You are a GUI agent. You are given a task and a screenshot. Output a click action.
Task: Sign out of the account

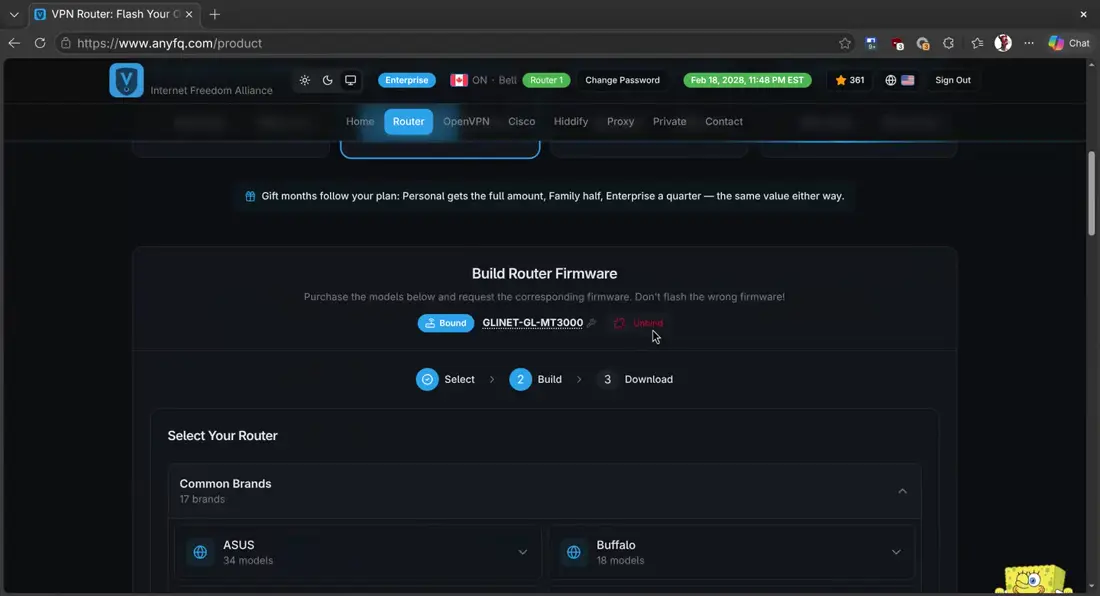point(953,80)
